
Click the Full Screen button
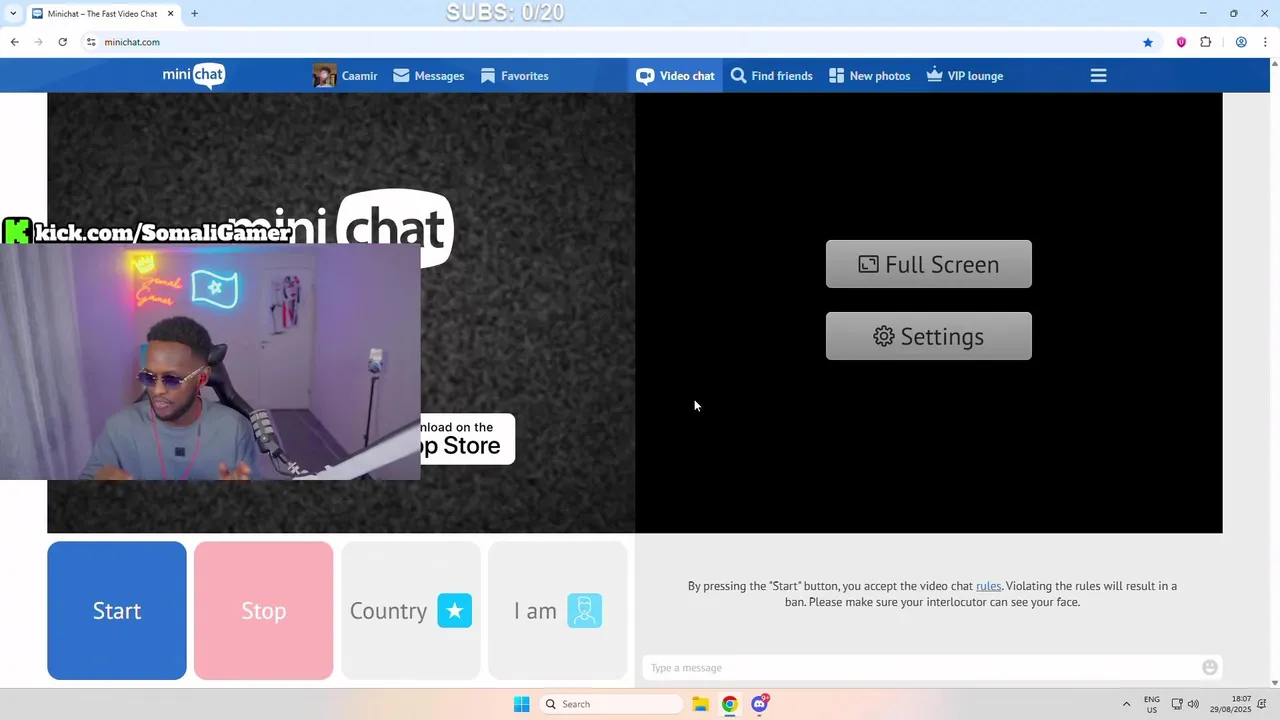[x=928, y=264]
